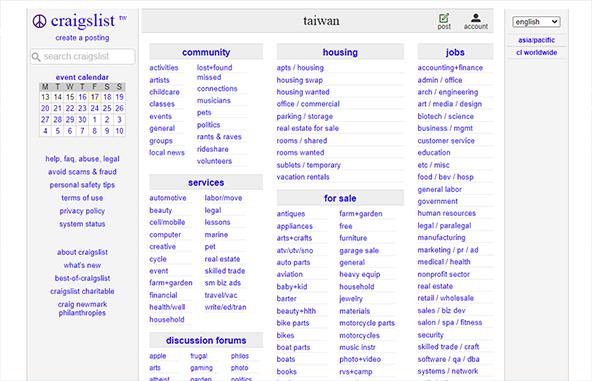This screenshot has height=381, width=592.
Task: Open the for sale section header
Action: click(x=340, y=198)
